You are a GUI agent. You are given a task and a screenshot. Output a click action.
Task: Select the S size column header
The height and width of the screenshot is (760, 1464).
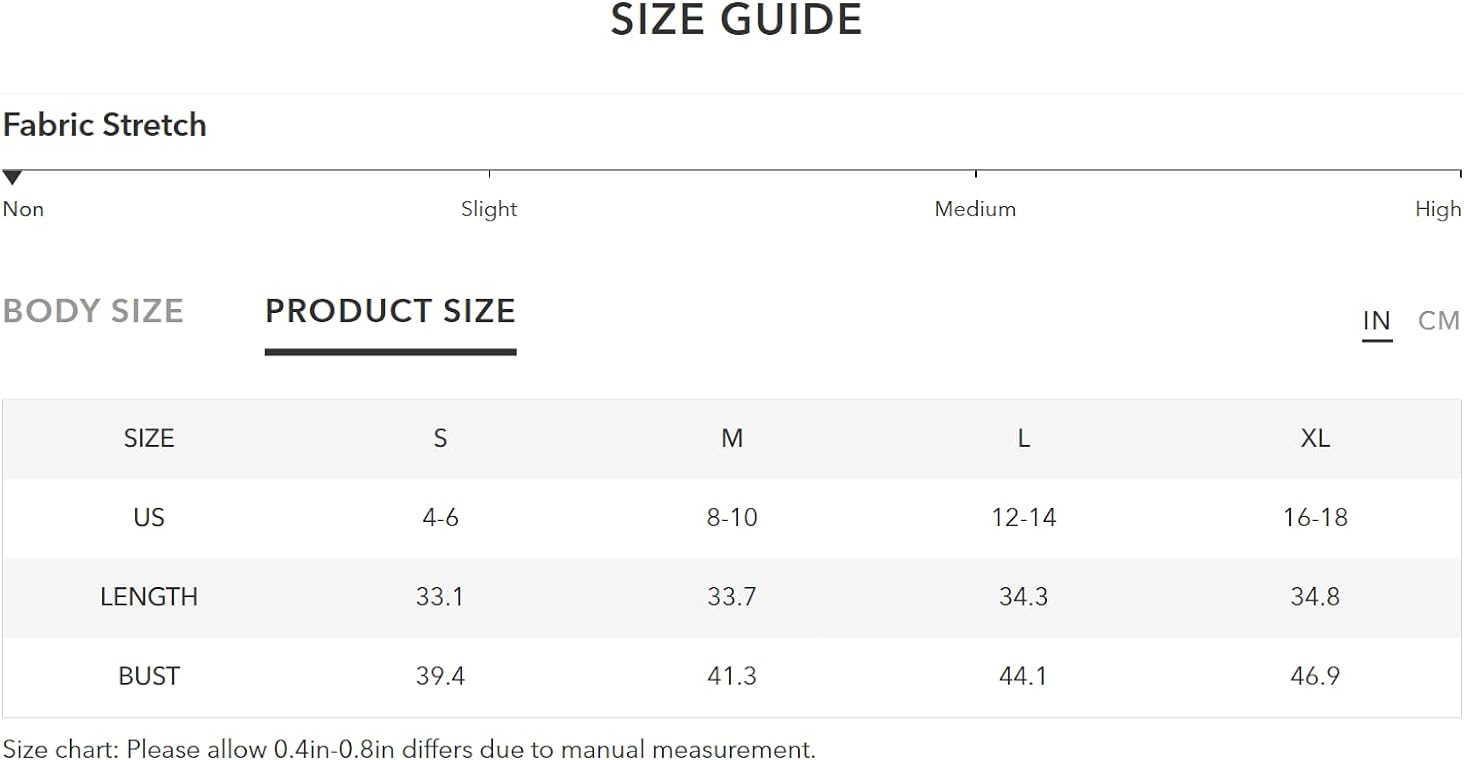[440, 438]
